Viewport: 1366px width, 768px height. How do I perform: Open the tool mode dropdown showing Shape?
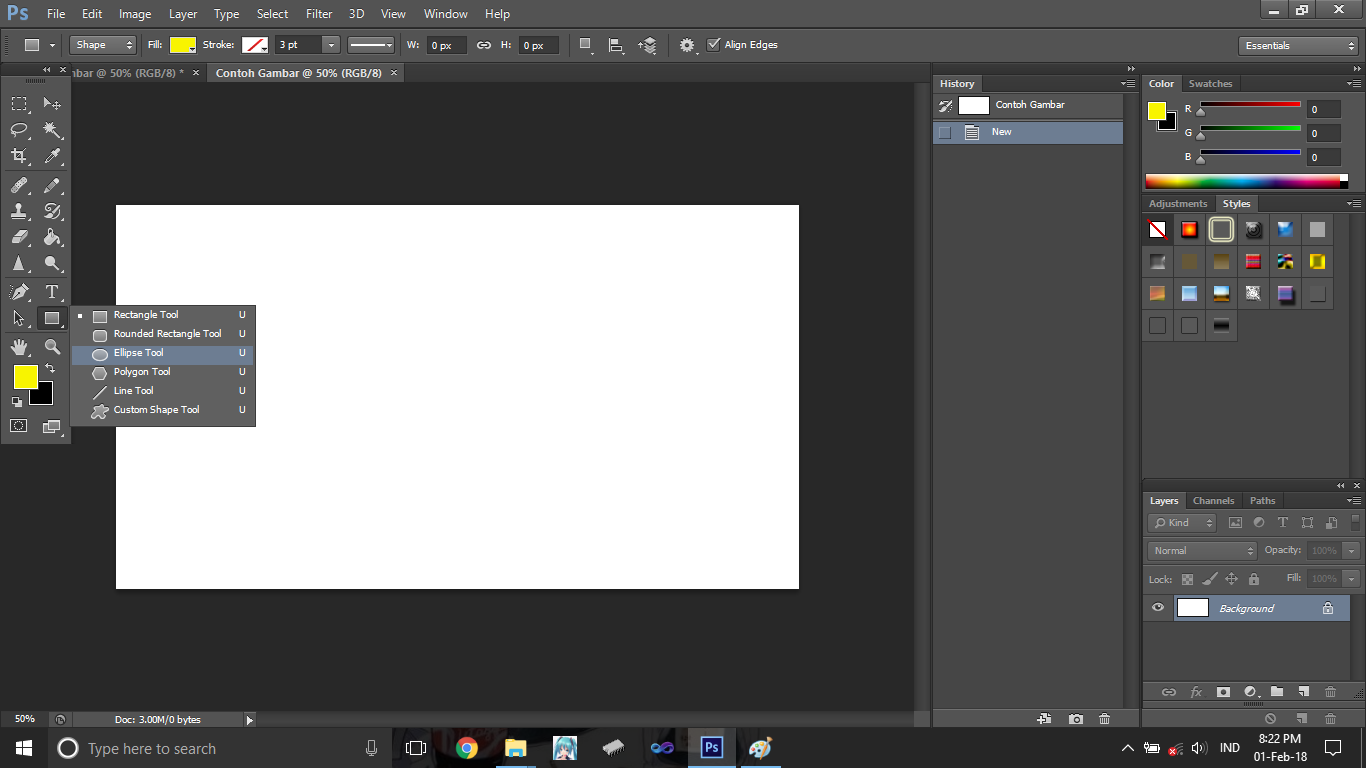(x=100, y=44)
